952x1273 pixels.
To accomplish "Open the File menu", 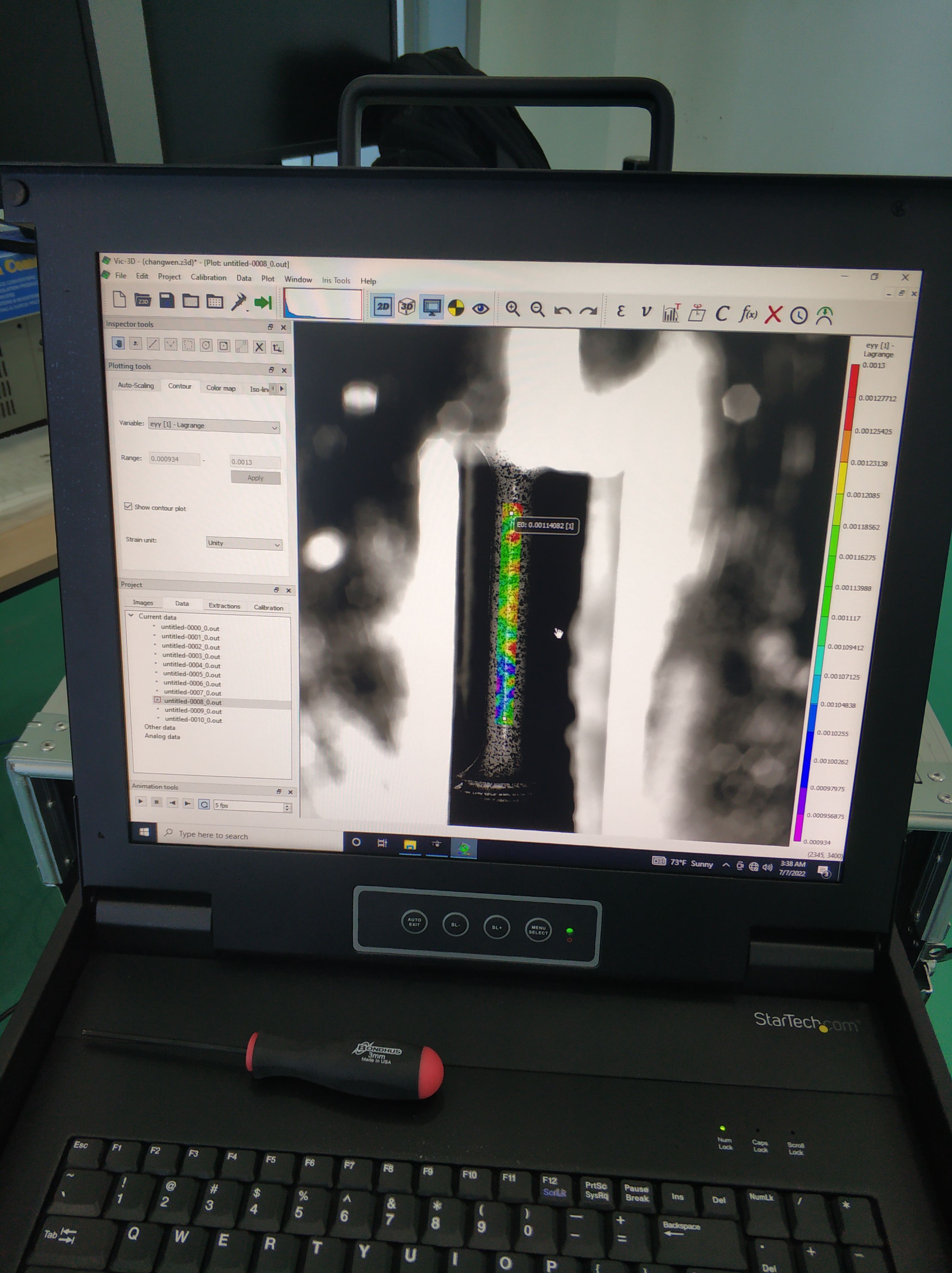I will pos(121,276).
